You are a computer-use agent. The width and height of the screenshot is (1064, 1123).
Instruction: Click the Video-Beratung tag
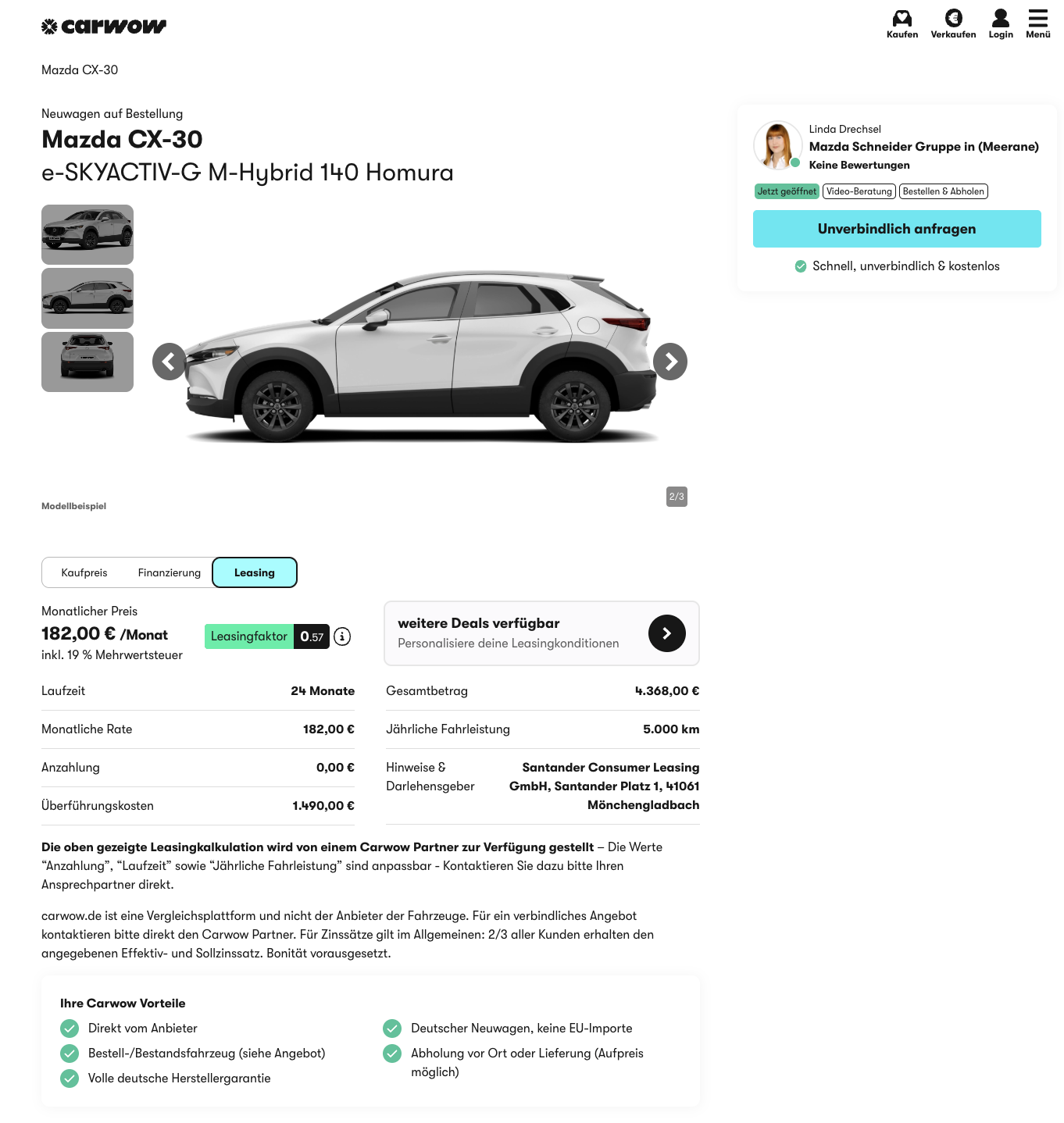pyautogui.click(x=859, y=191)
